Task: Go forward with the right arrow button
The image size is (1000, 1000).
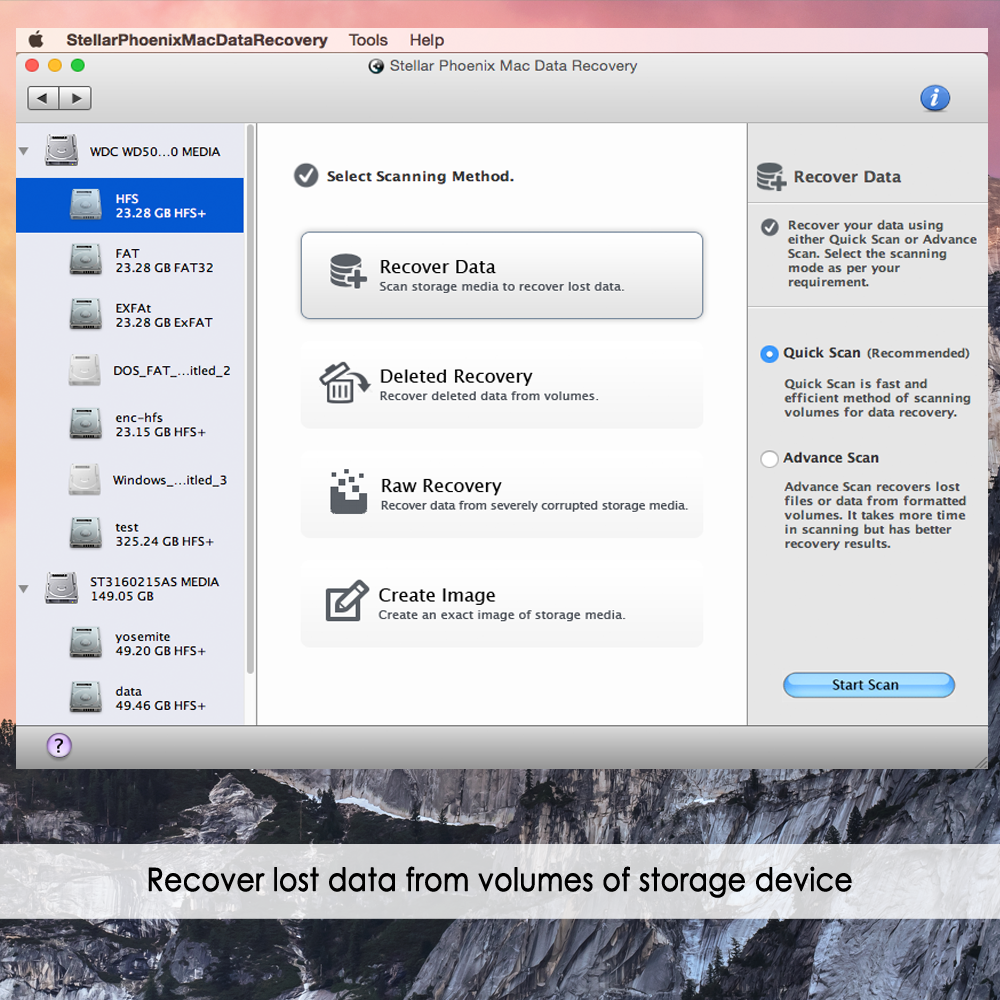Action: [x=75, y=98]
